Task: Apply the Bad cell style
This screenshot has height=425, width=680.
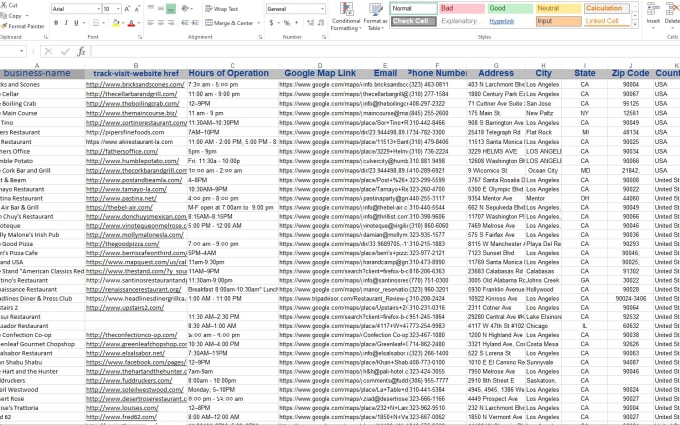Action: pos(462,8)
